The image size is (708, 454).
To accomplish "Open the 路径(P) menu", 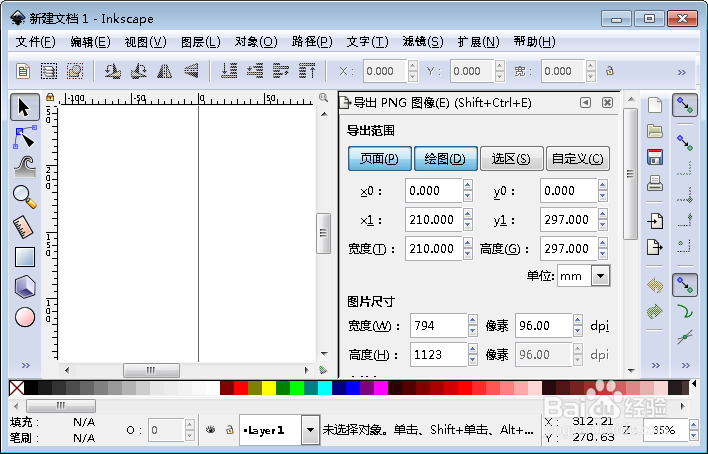I will (312, 42).
